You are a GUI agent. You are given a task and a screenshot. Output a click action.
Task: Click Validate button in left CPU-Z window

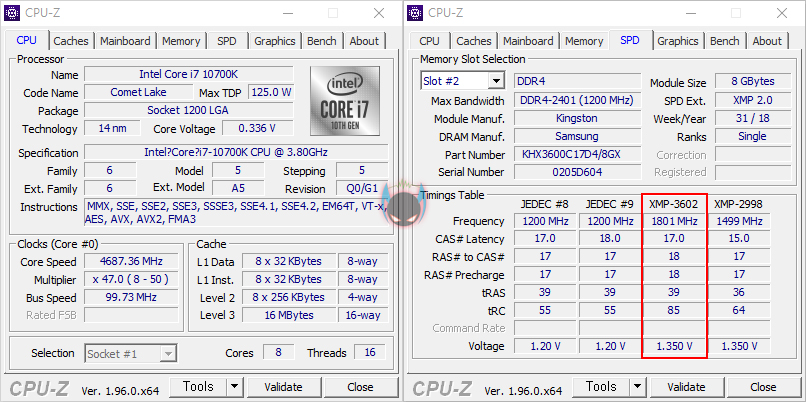tap(283, 387)
